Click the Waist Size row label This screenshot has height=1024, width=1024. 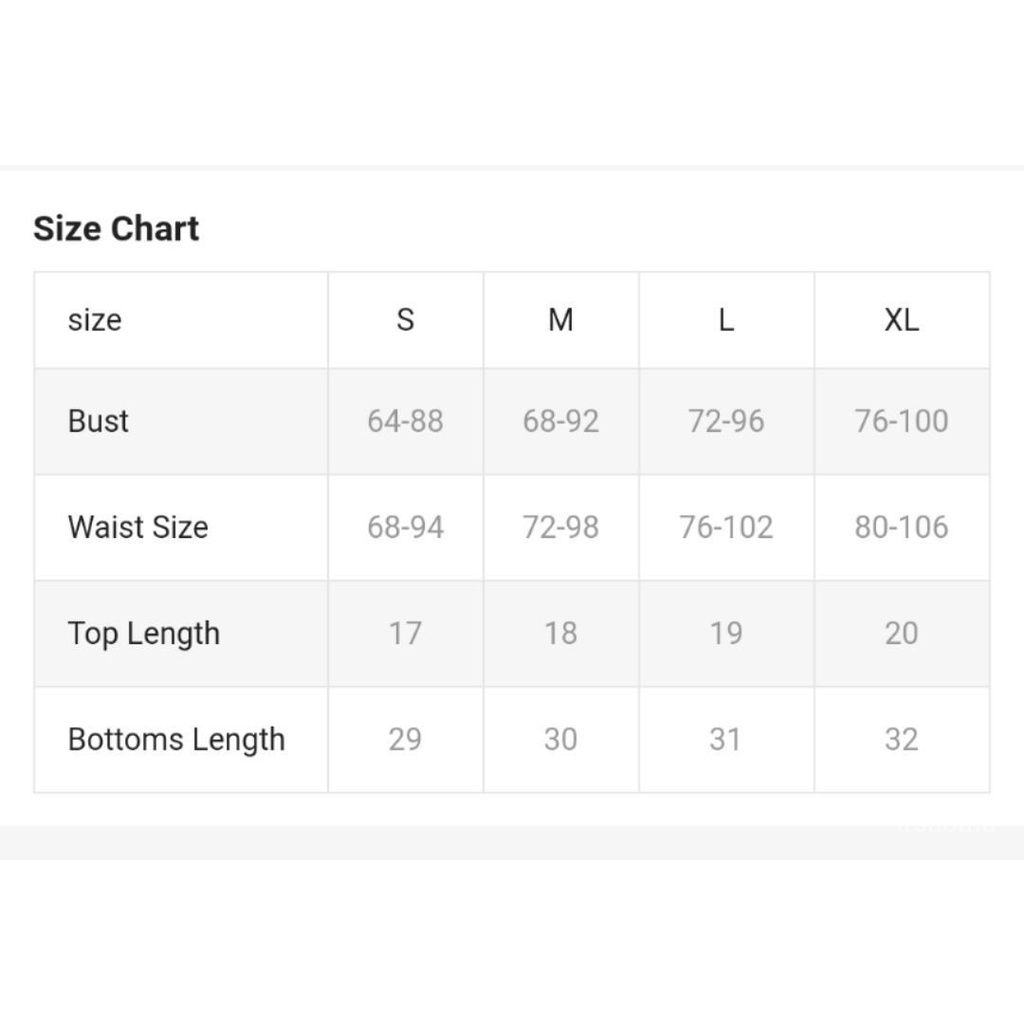click(x=138, y=527)
